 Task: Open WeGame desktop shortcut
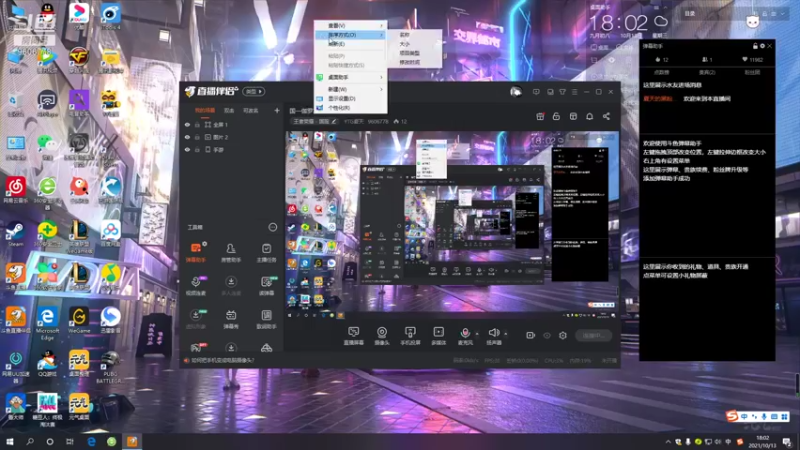coord(79,320)
